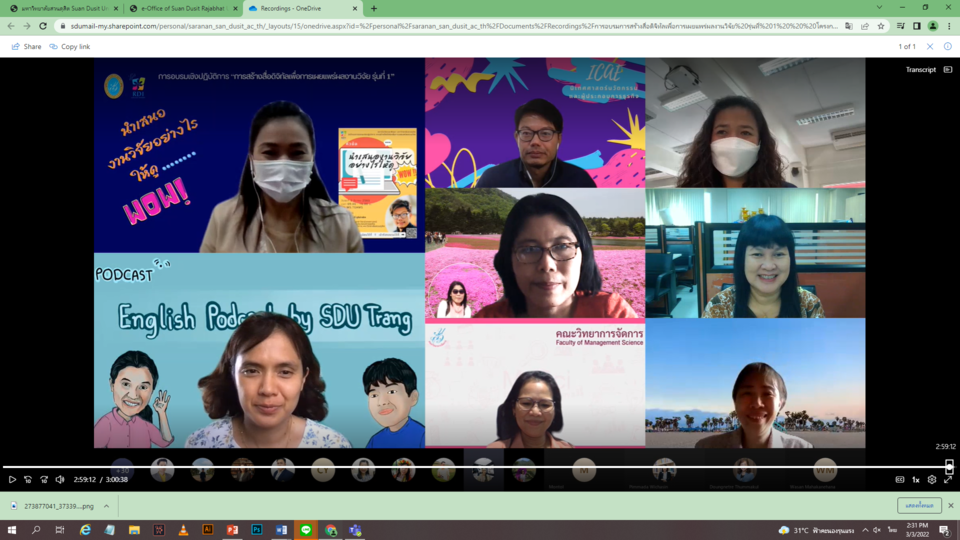The image size is (960, 540).
Task: Switch to e-Office of Suan Dusit tab
Action: pyautogui.click(x=182, y=9)
